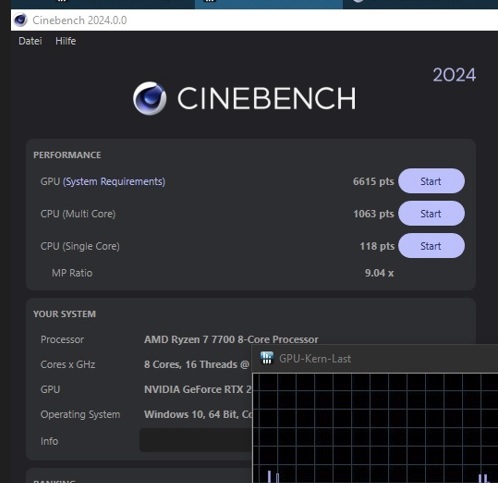Image resolution: width=498 pixels, height=483 pixels.
Task: Select the 6615 pts GPU score
Action: coord(373,181)
